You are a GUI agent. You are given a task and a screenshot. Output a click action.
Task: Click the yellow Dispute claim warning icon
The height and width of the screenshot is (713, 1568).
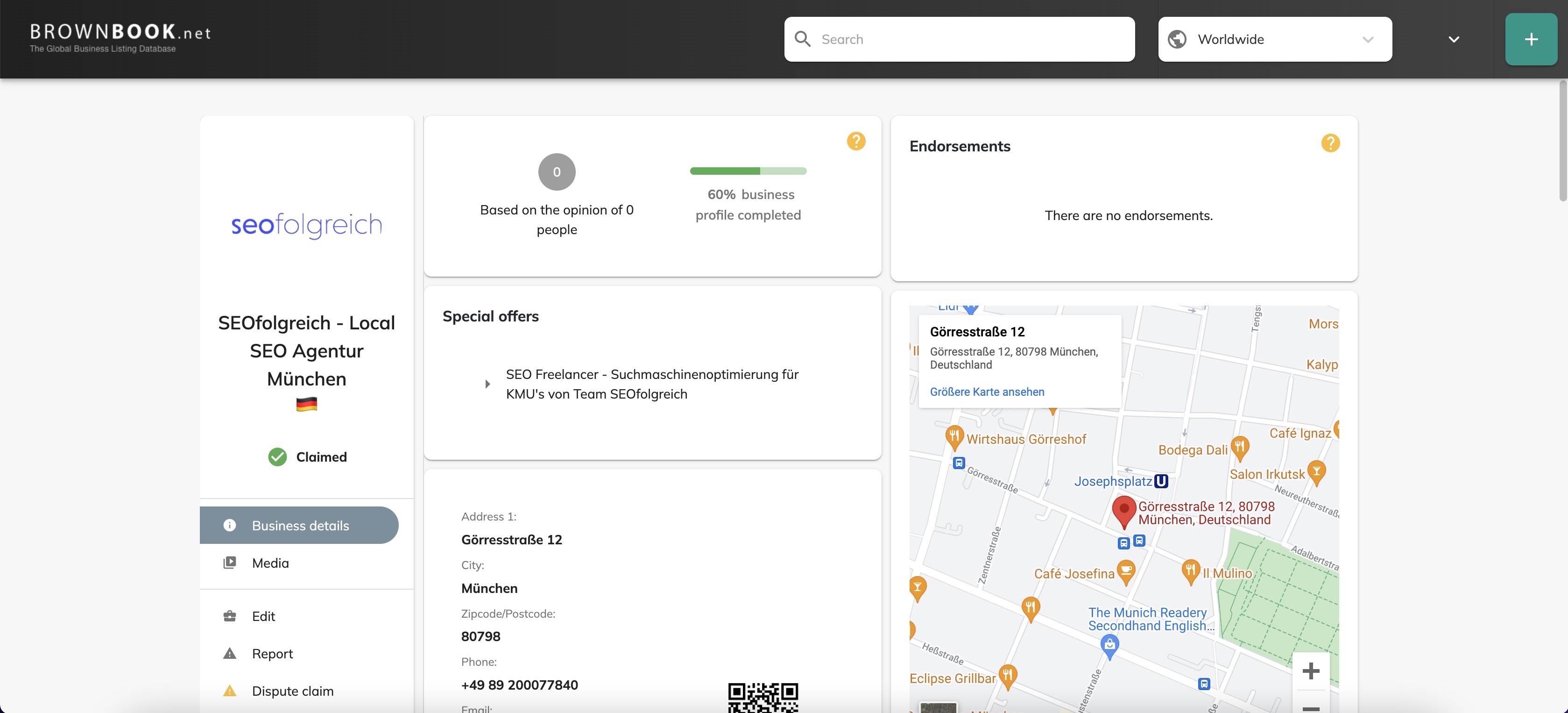(x=229, y=691)
